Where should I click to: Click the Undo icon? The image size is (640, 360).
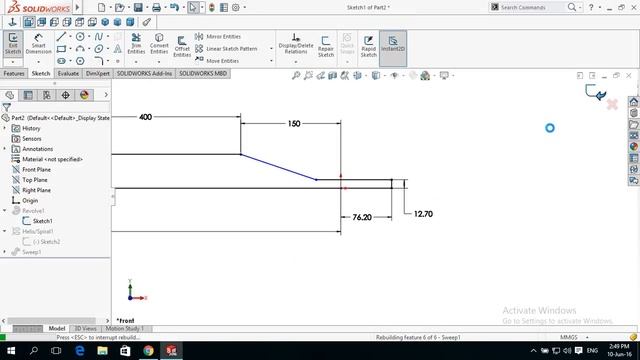tap(174, 7)
